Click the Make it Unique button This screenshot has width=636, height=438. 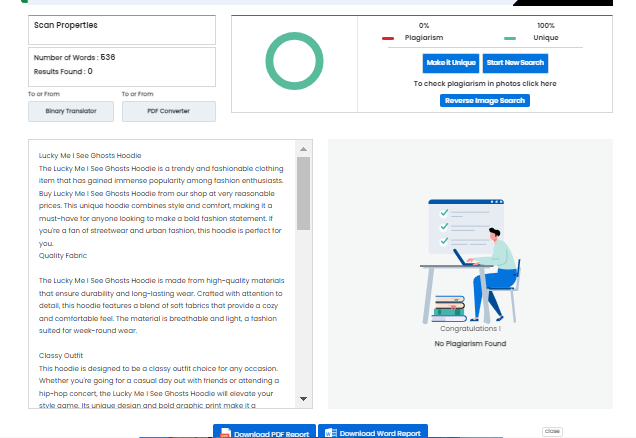(451, 63)
